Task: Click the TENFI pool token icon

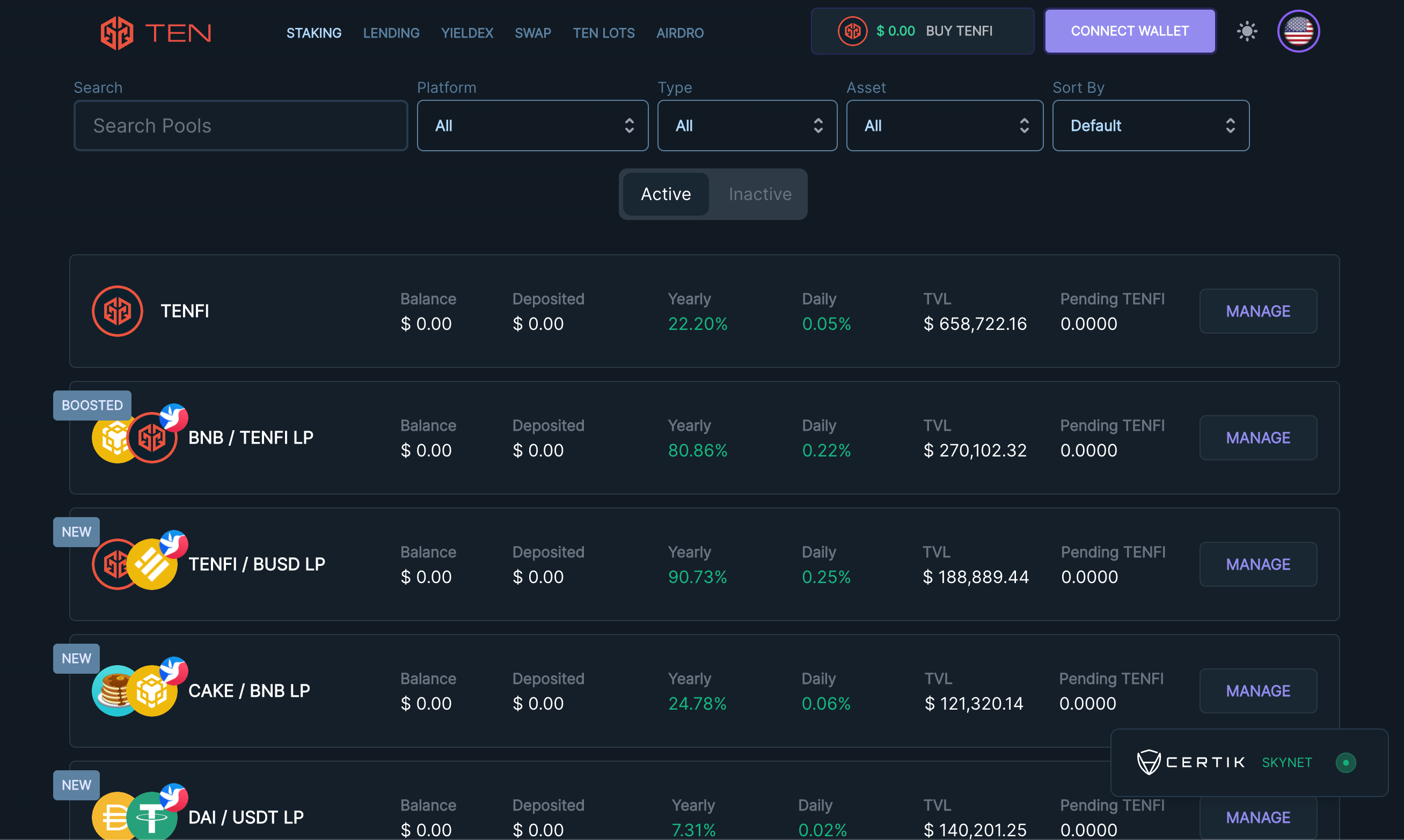Action: click(117, 311)
